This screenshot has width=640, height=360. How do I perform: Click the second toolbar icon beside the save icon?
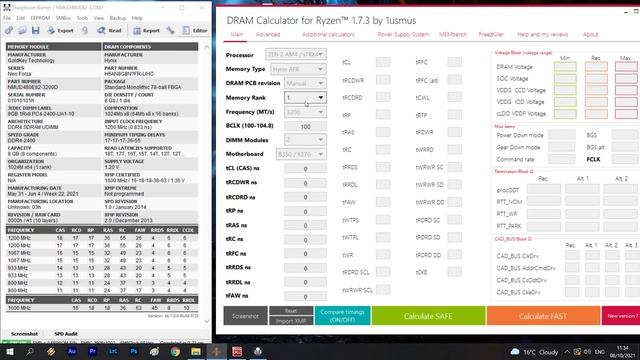22,31
